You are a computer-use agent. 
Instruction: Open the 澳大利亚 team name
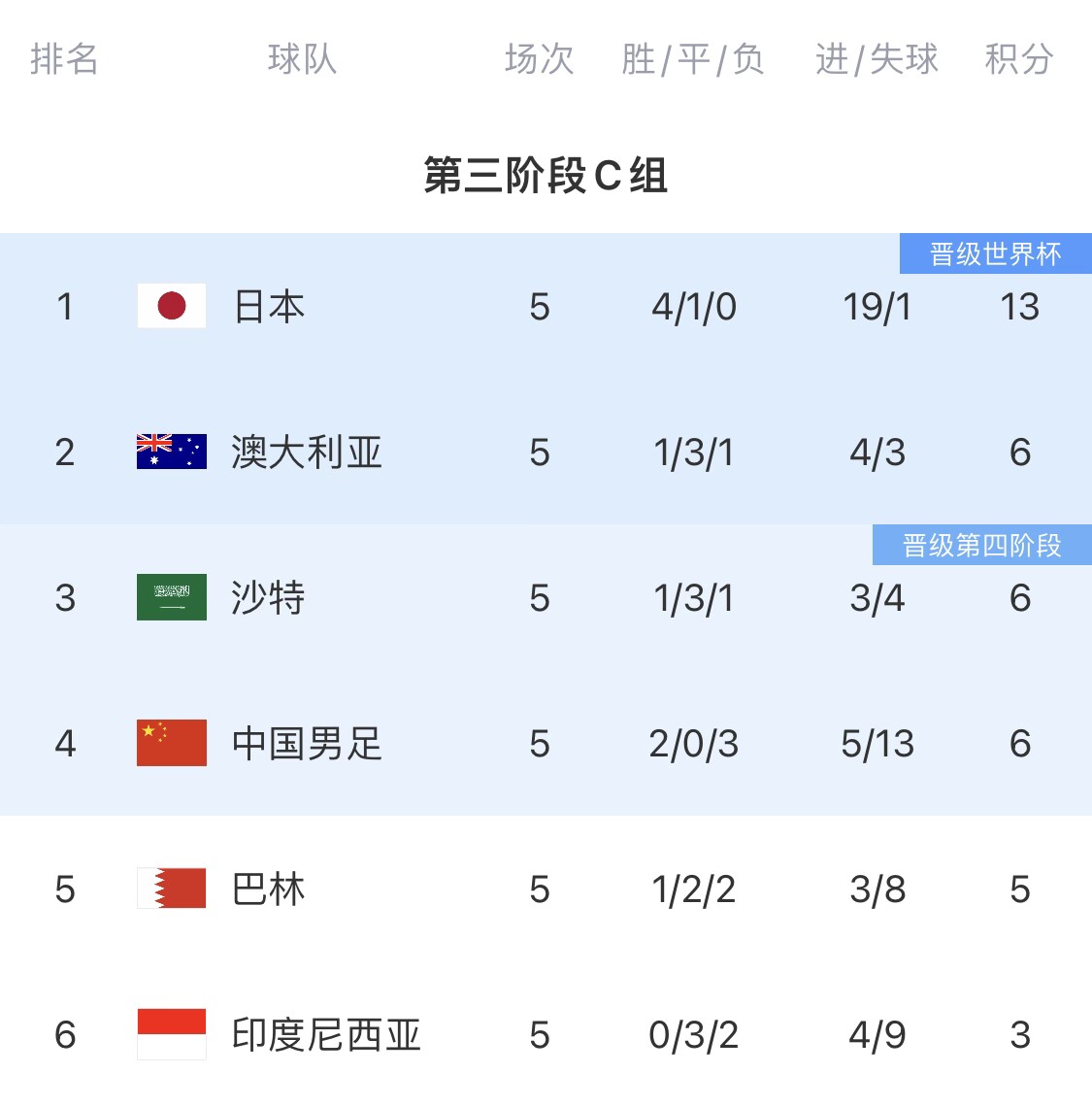point(307,453)
